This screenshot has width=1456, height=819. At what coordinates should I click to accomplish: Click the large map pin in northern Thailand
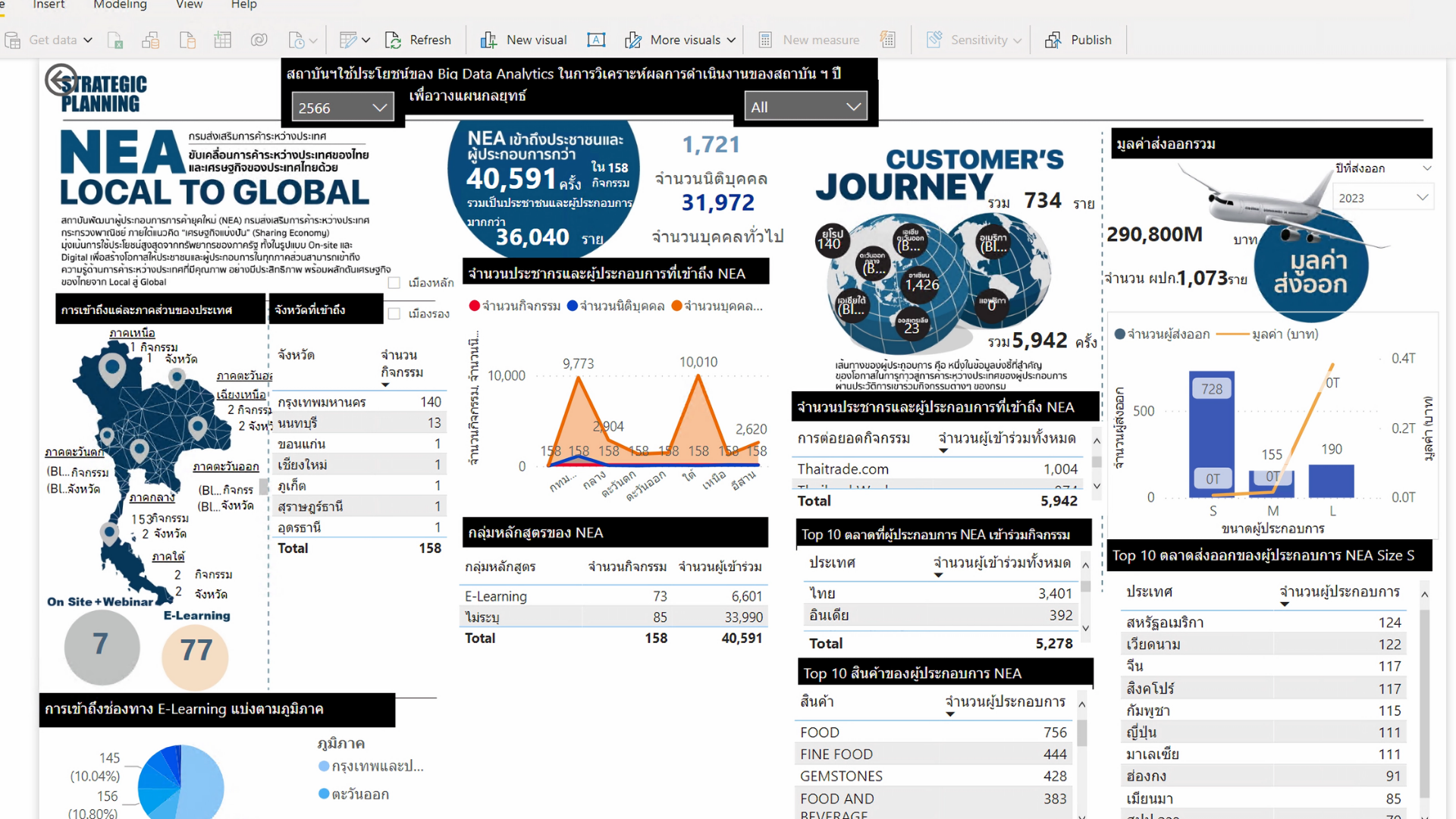point(112,370)
